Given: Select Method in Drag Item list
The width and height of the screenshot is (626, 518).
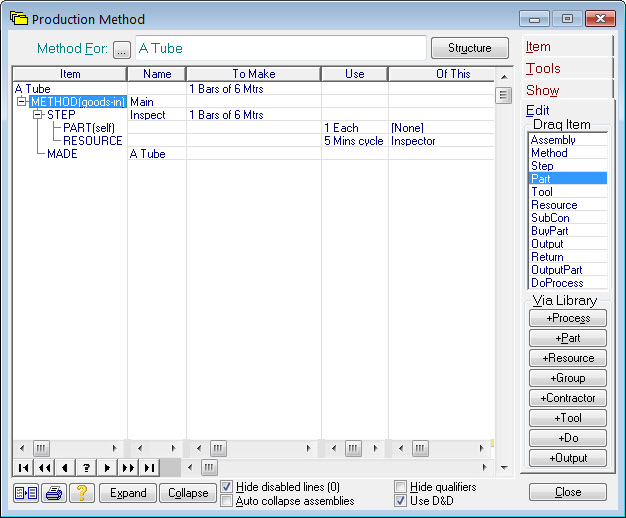Looking at the screenshot, I should pos(568,153).
